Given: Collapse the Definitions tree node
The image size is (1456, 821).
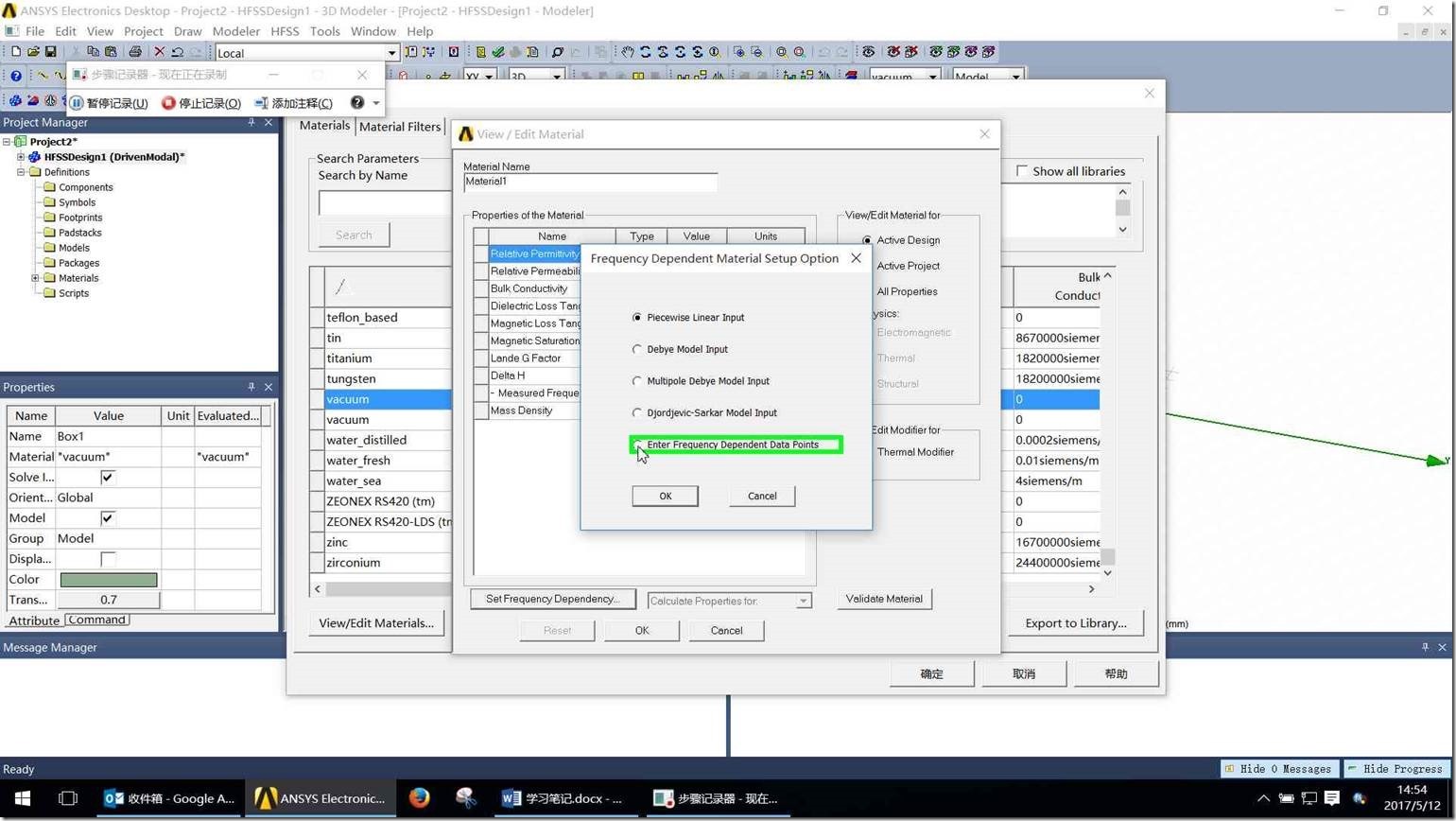Looking at the screenshot, I should click(20, 172).
